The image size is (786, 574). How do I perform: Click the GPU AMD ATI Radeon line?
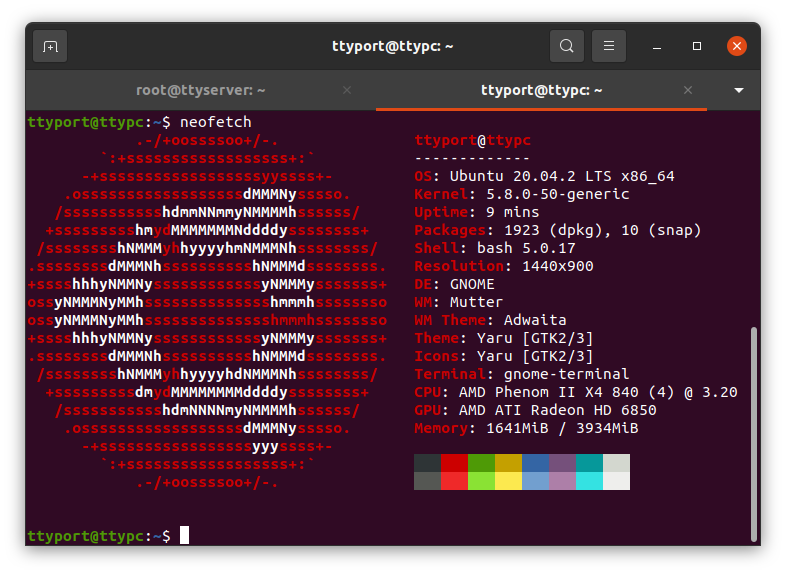point(535,411)
